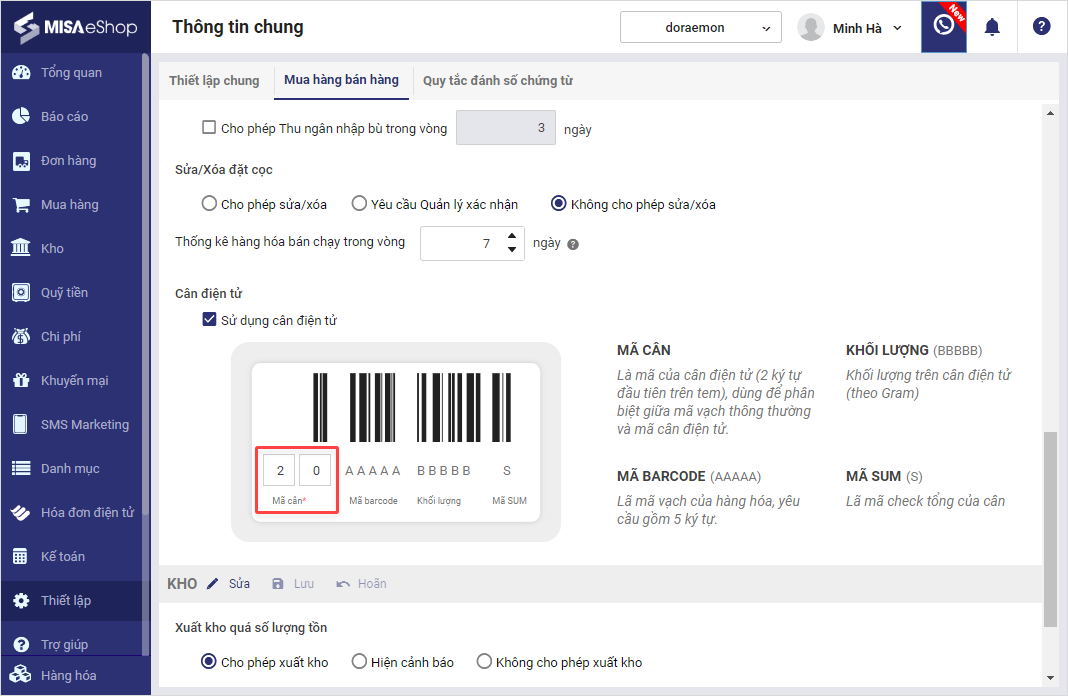This screenshot has width=1068, height=696.
Task: Decrease best-seller days with down arrow
Action: [x=512, y=250]
